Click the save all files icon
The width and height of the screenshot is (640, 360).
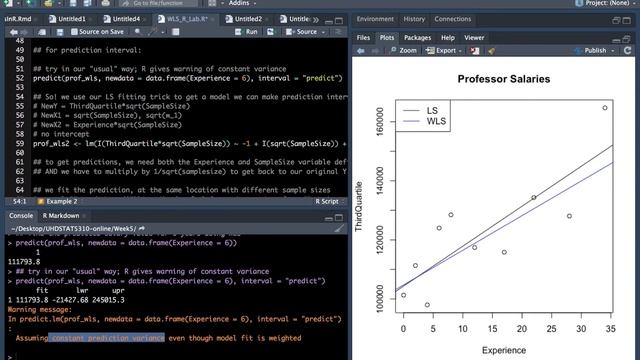(x=87, y=3)
